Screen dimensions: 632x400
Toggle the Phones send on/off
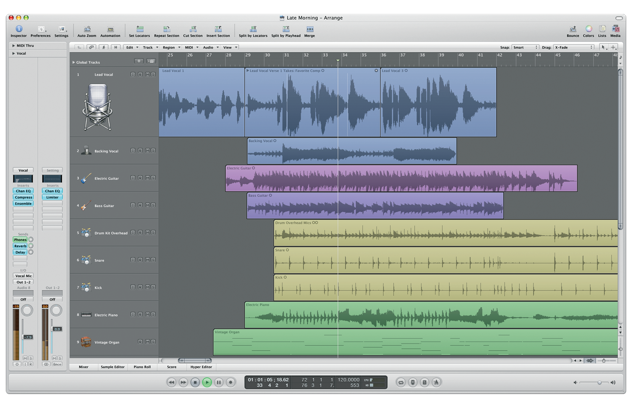click(x=20, y=240)
